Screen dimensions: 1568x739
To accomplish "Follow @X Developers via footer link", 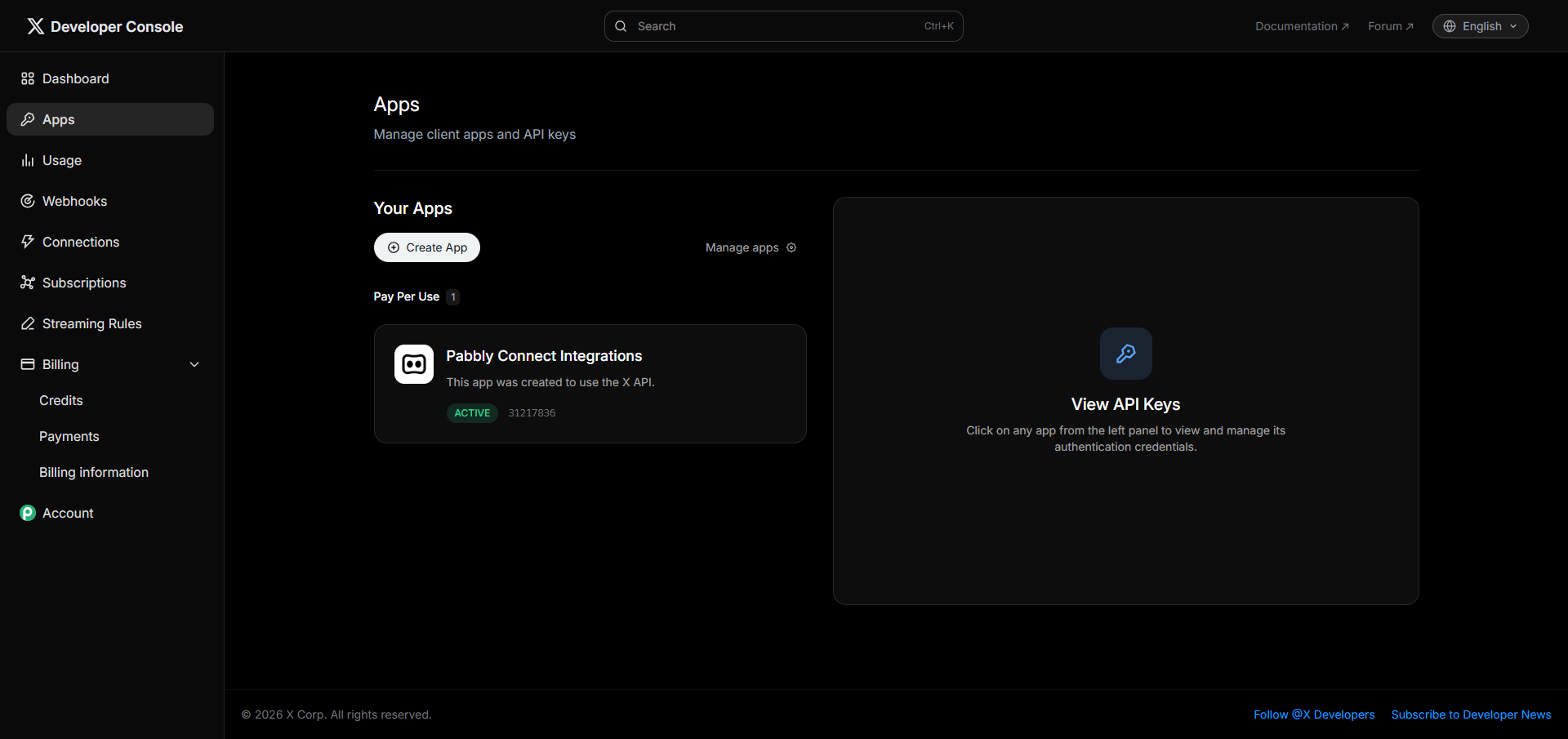I will (x=1313, y=714).
